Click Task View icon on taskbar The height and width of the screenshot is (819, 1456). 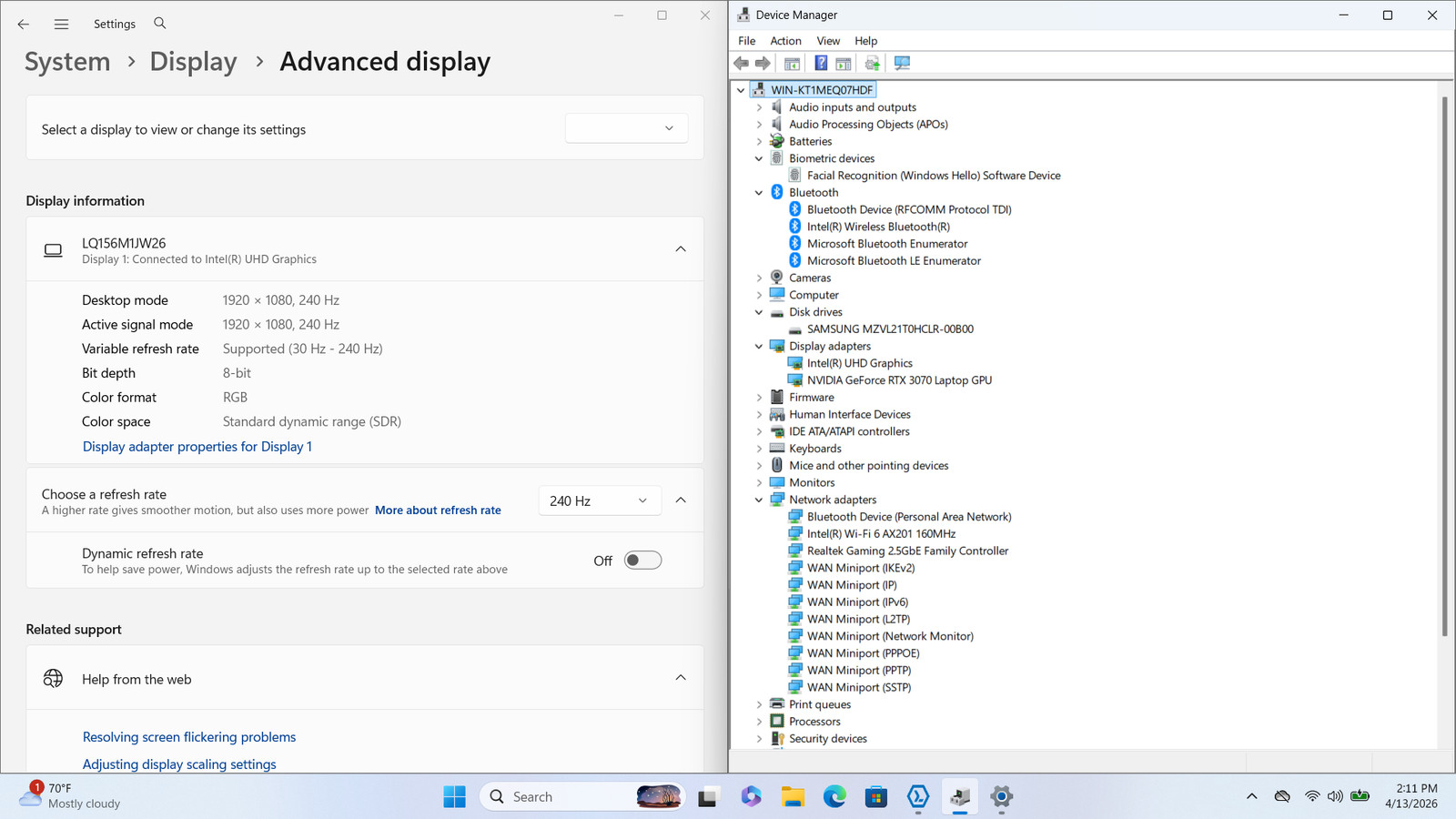708,797
